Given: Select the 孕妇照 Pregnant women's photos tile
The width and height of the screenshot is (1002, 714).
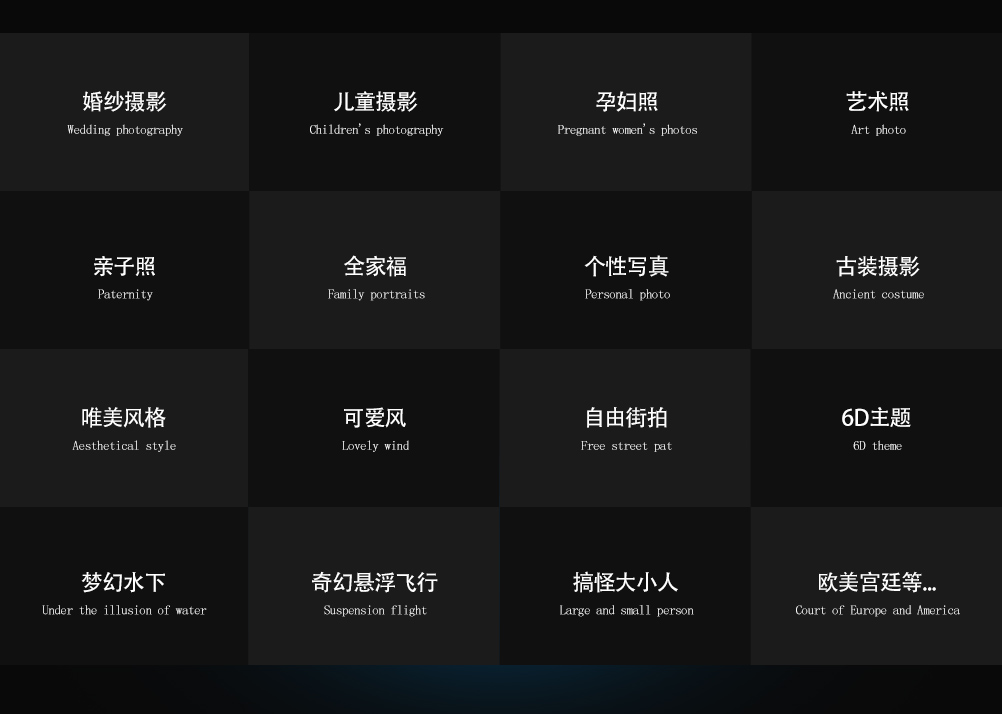Looking at the screenshot, I should click(x=626, y=112).
